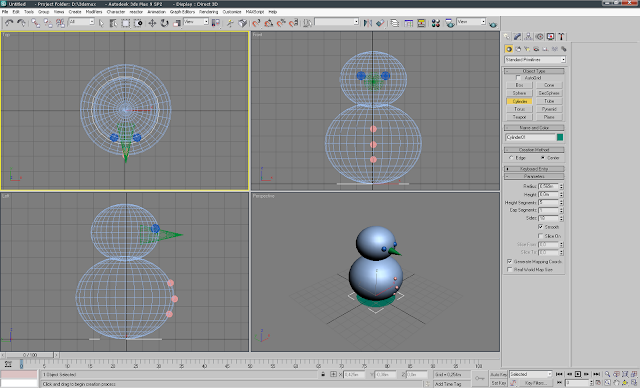Open the Select by Name dialog
This screenshot has height=388, width=640.
[113, 23]
